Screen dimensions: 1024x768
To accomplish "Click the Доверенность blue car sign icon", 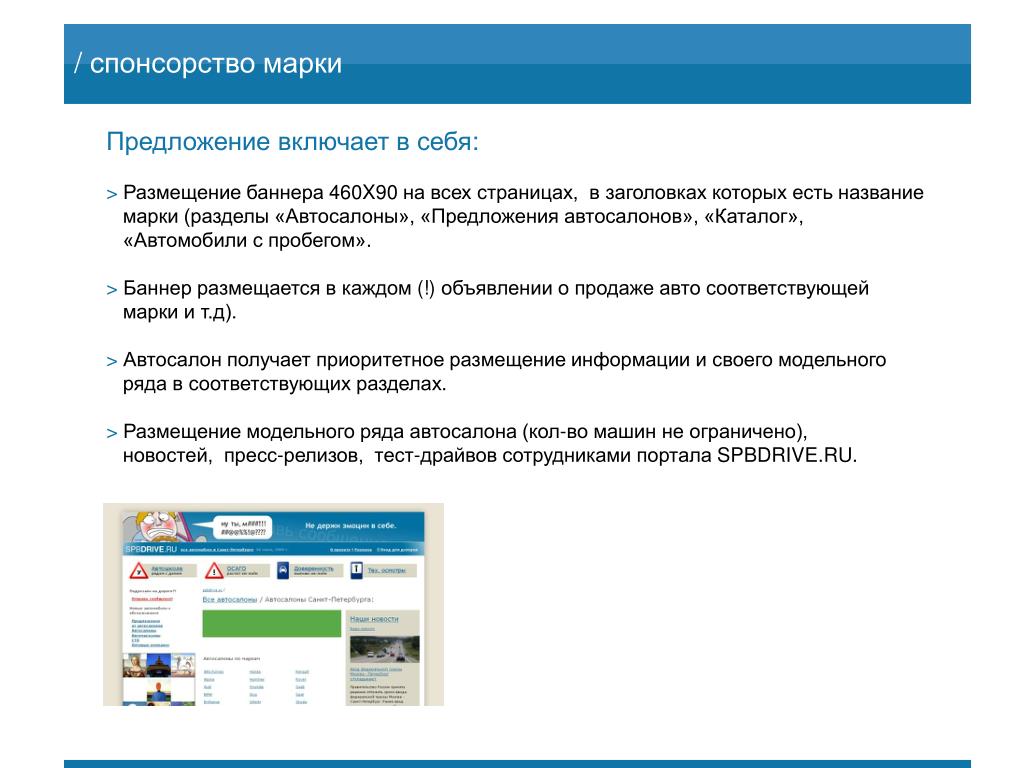I will pyautogui.click(x=283, y=571).
